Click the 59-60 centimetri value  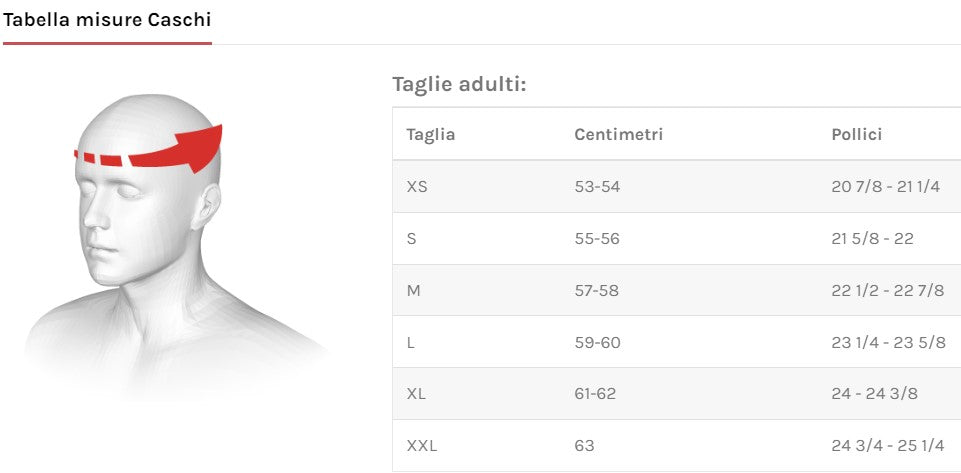(597, 342)
